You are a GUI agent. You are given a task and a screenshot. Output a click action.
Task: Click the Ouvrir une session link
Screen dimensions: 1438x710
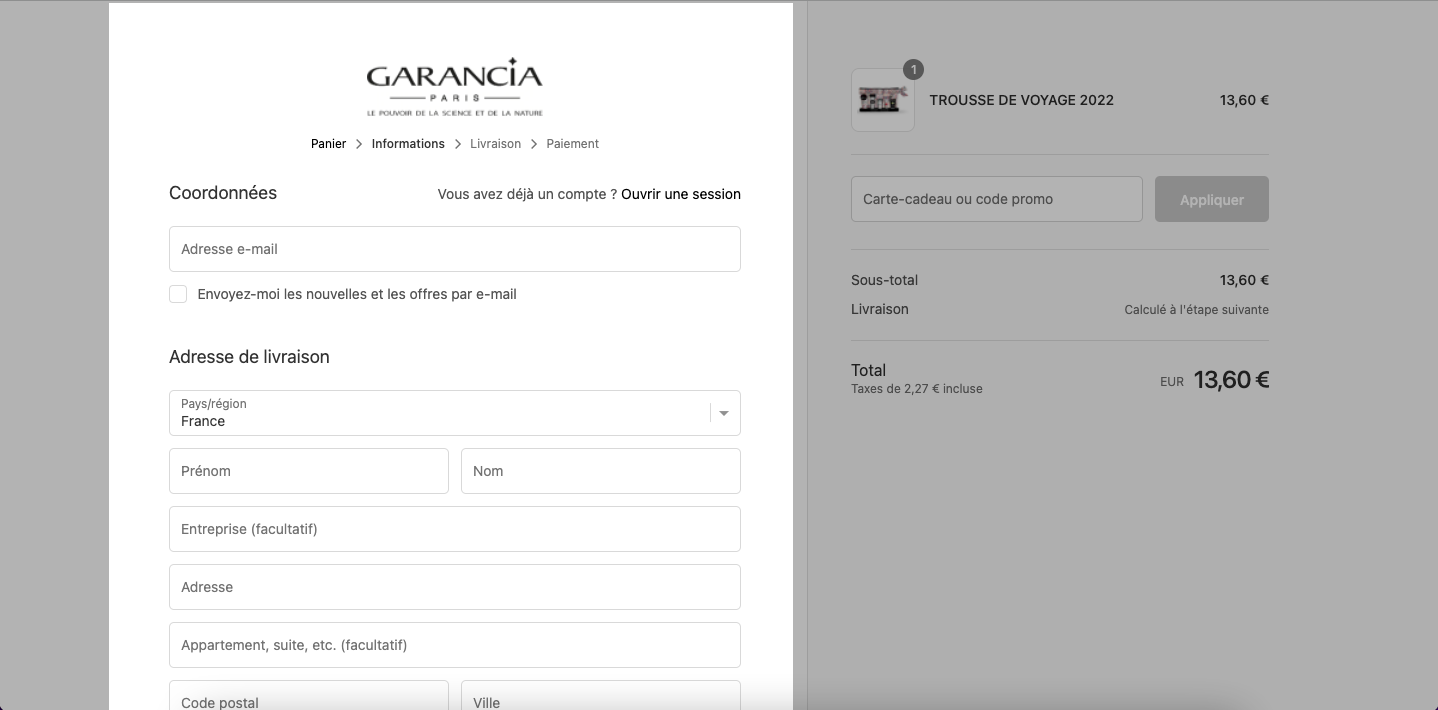coord(681,194)
